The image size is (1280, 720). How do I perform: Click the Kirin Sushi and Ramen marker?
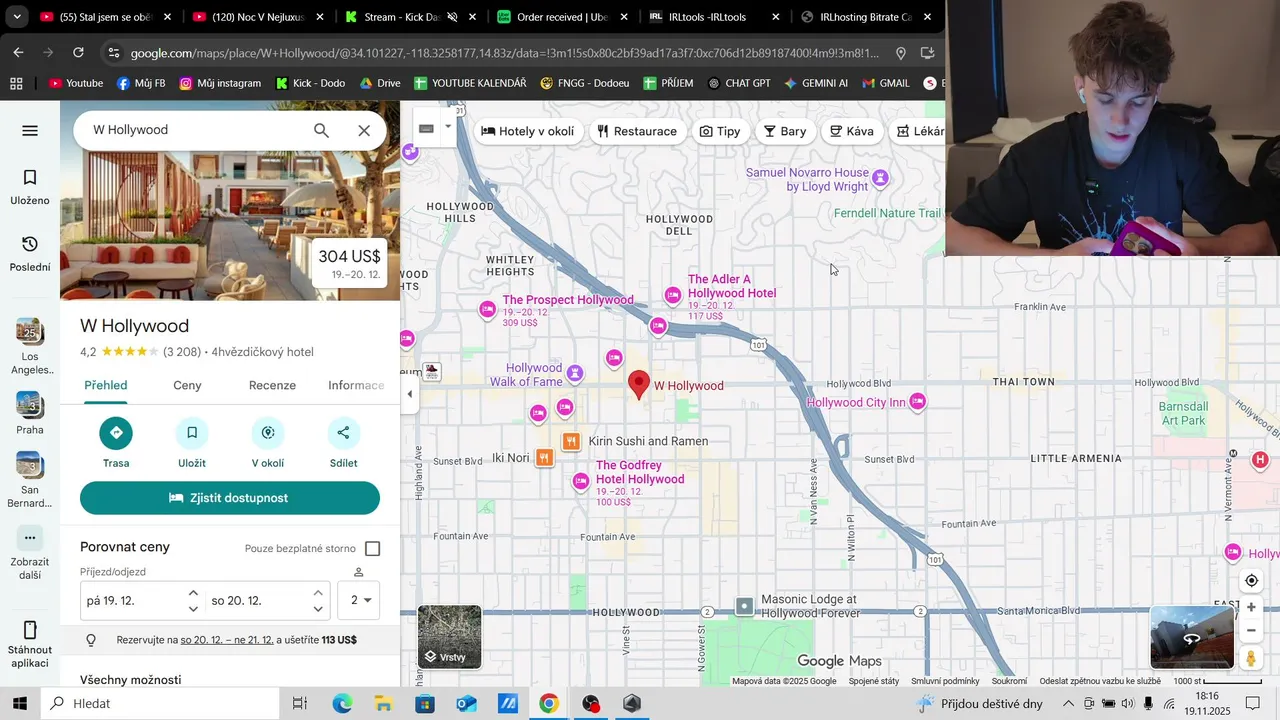pos(571,441)
